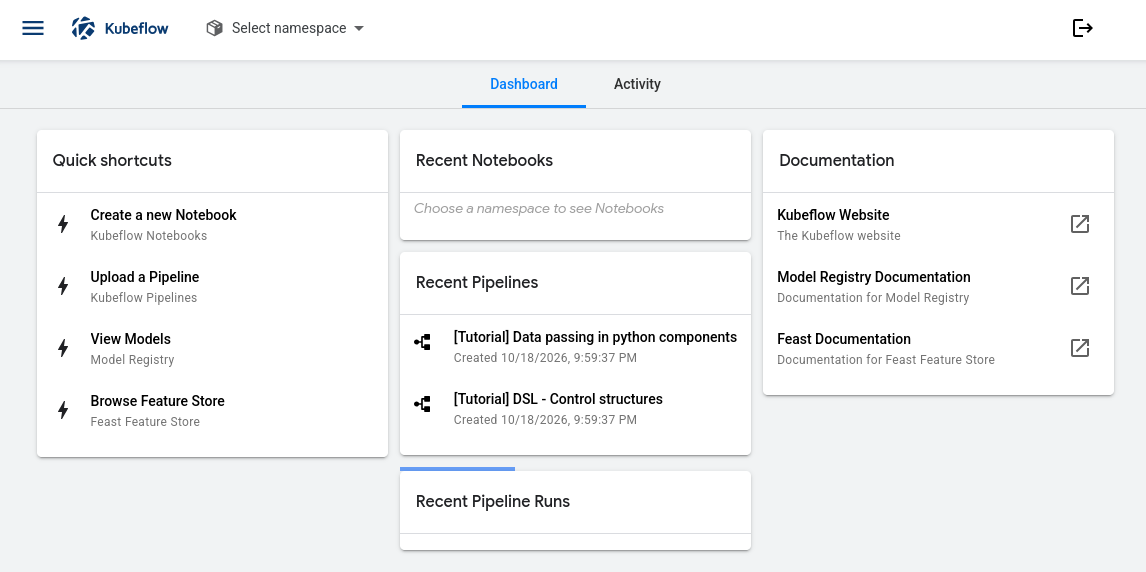
Task: Click external link icon for Model Registry Documentation
Action: [x=1079, y=286]
